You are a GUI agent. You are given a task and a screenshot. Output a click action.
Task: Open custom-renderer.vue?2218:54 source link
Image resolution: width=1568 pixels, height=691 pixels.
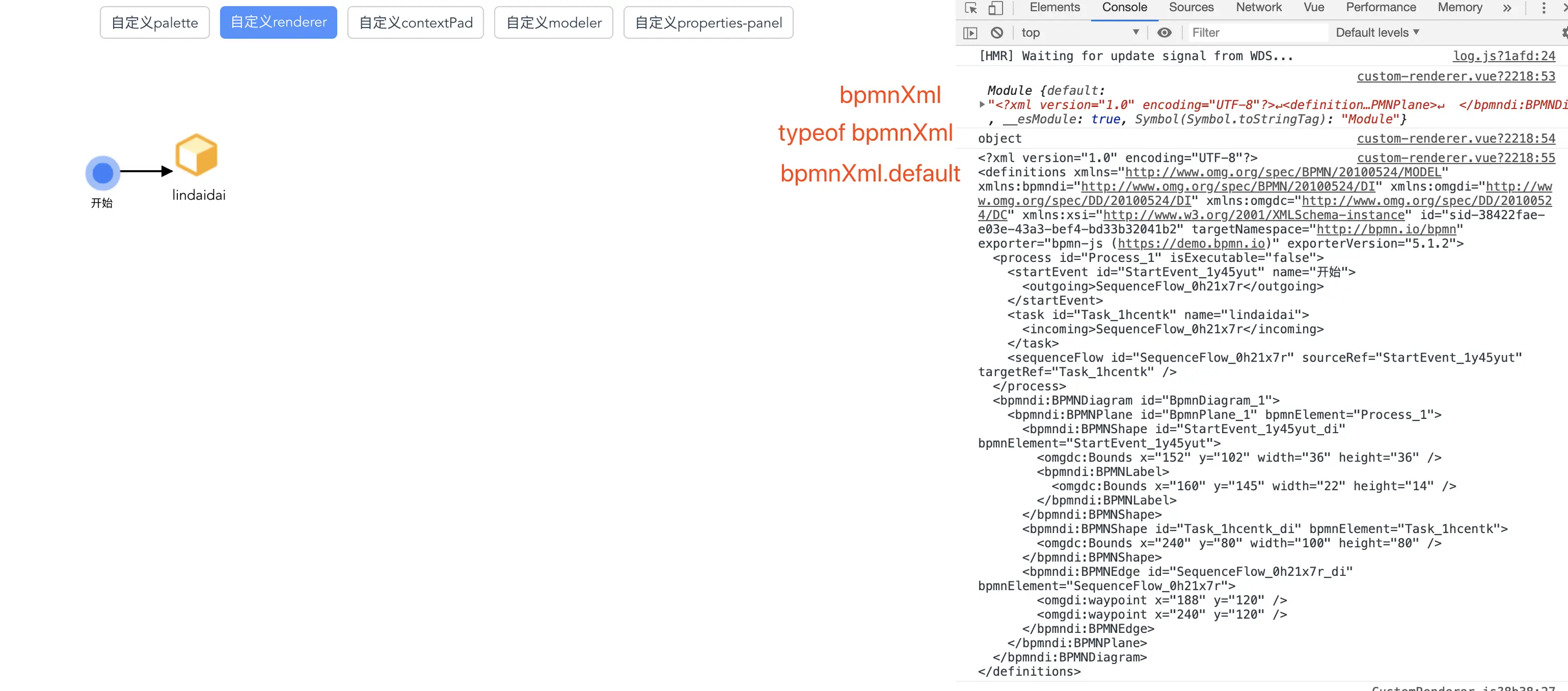point(1455,139)
